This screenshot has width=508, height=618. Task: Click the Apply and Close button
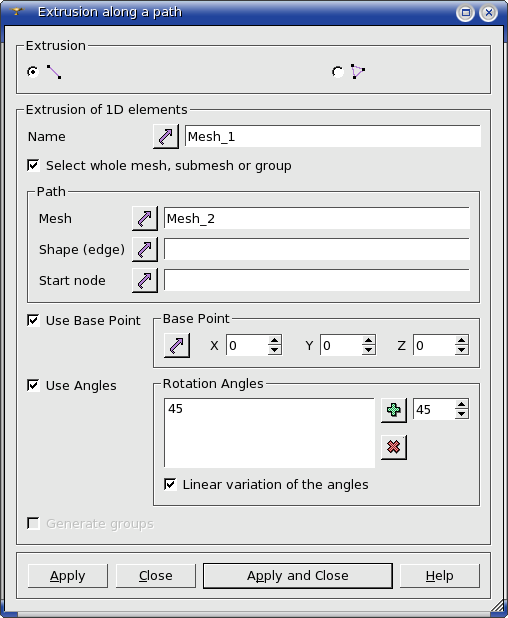click(298, 575)
